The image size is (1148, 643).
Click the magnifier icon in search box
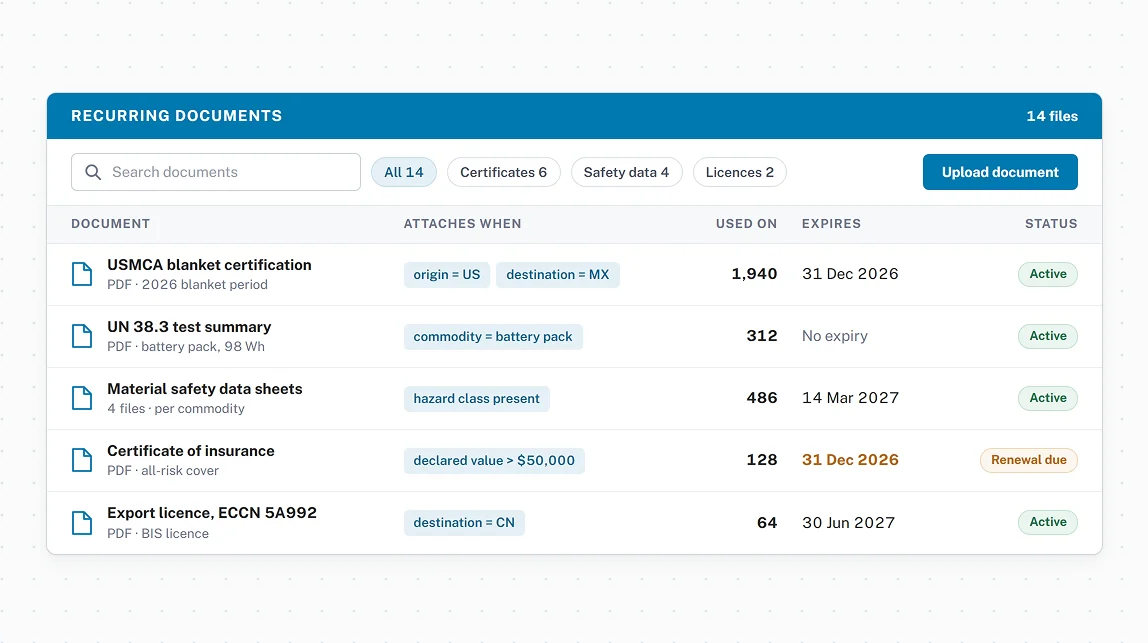pos(93,172)
